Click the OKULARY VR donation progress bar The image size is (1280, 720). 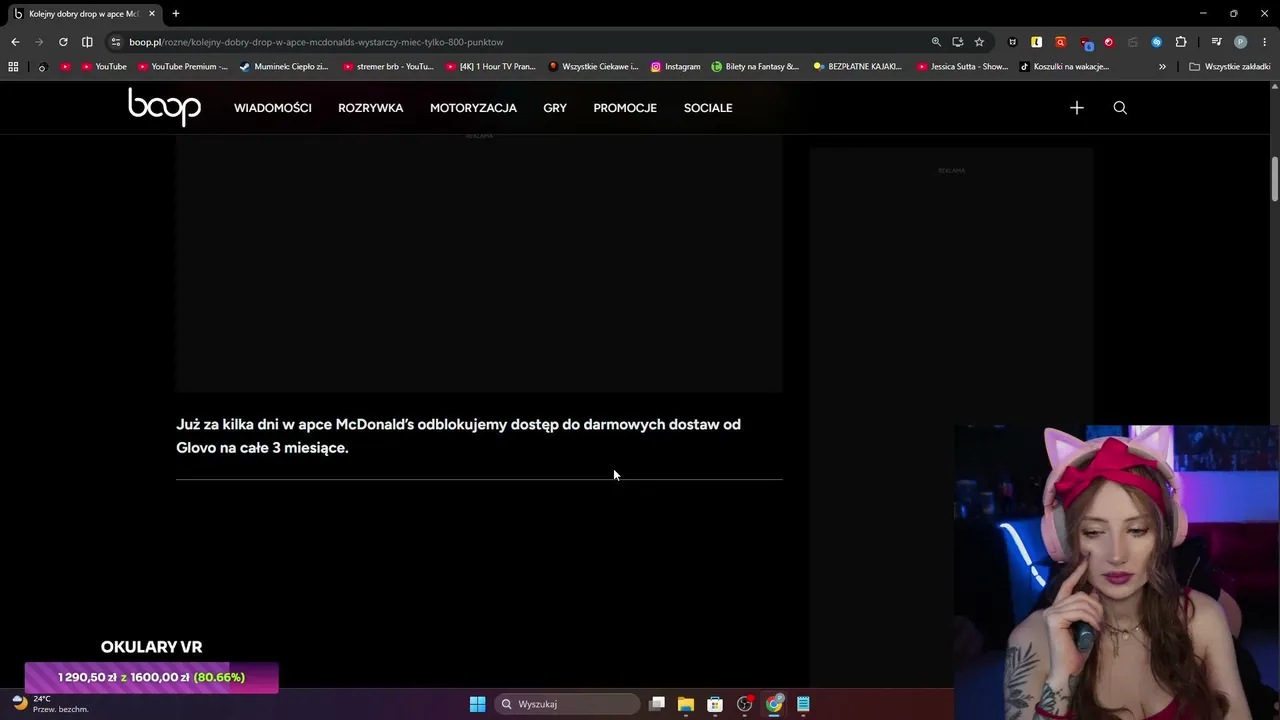(152, 677)
